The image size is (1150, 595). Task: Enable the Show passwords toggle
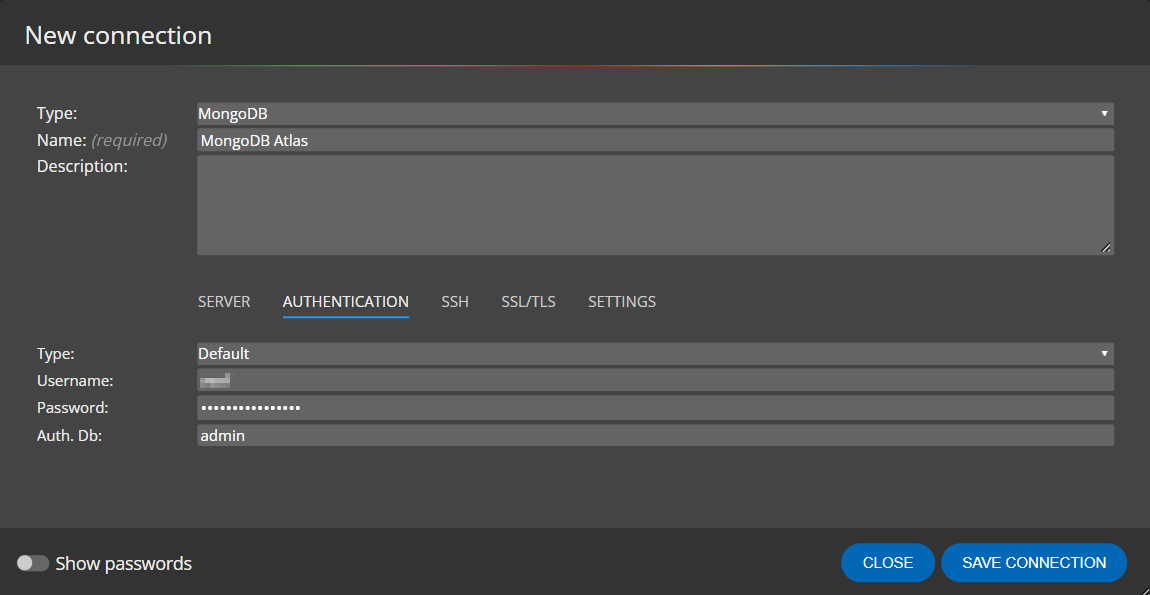click(x=33, y=563)
